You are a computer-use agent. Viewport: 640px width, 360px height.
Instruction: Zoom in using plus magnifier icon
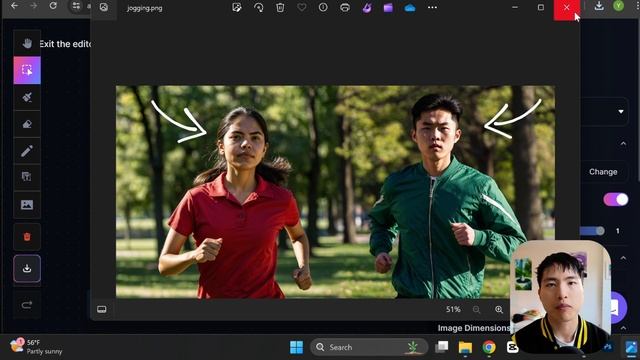(499, 309)
